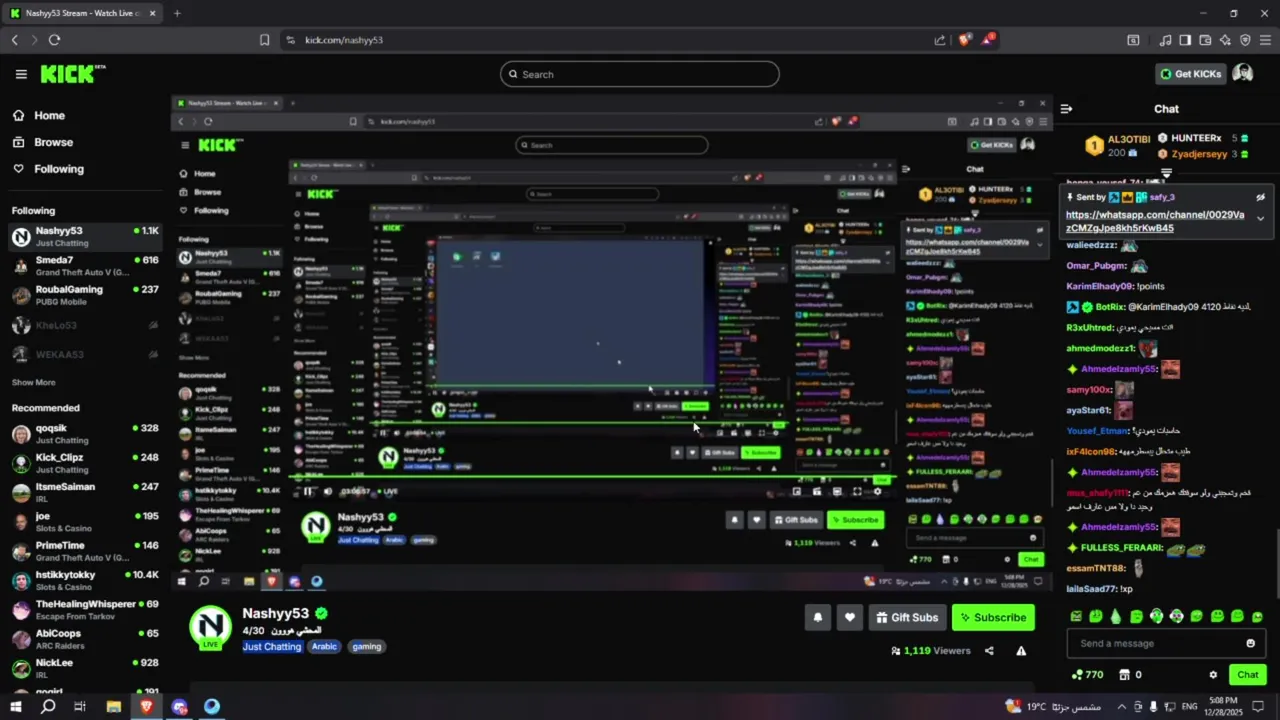Click the Kick Search field at the top
Screen dimensions: 1280x720
click(640, 74)
